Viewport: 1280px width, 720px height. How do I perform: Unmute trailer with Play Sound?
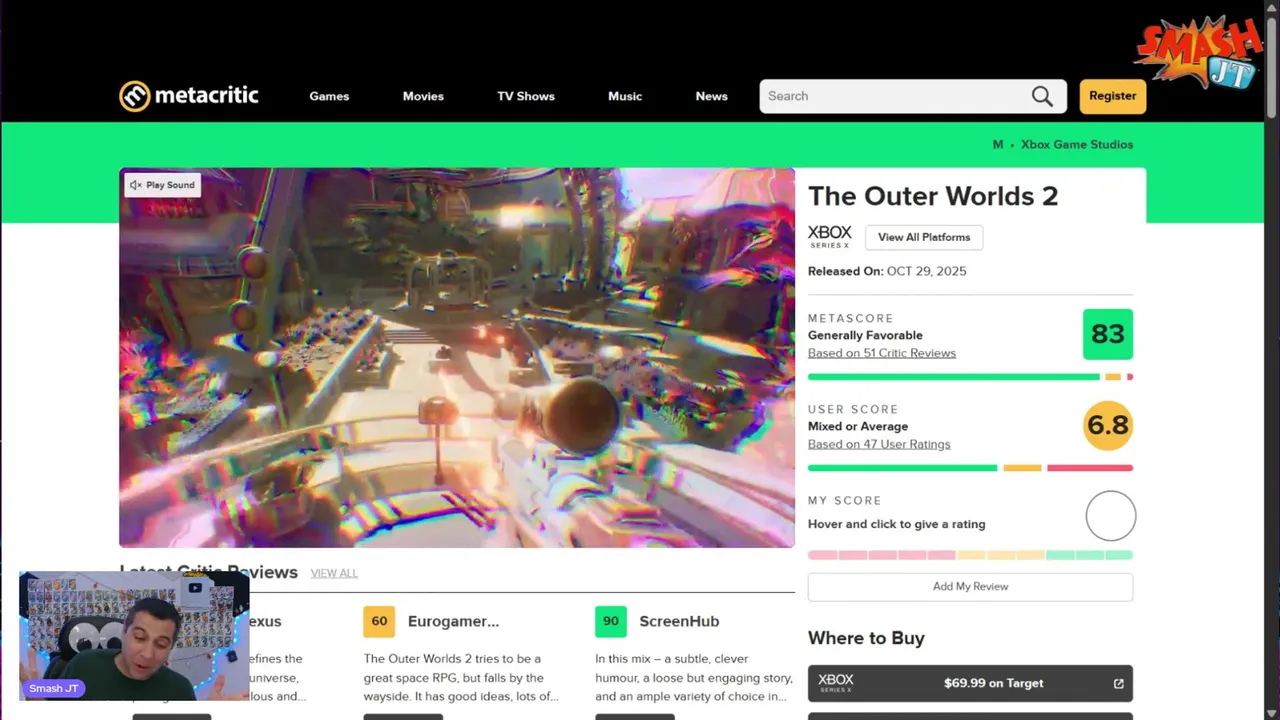coord(163,185)
